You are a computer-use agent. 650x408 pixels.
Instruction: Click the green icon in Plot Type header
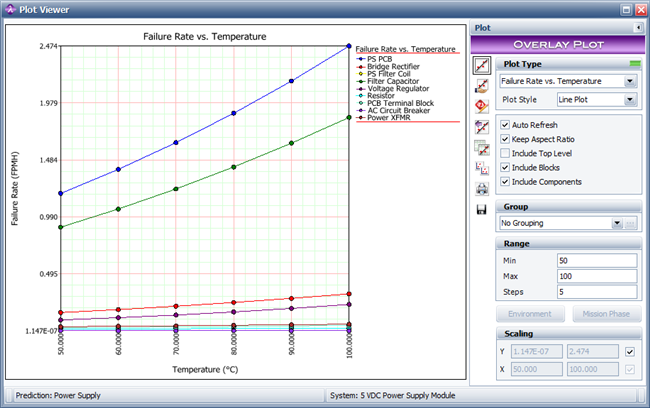tap(634, 64)
